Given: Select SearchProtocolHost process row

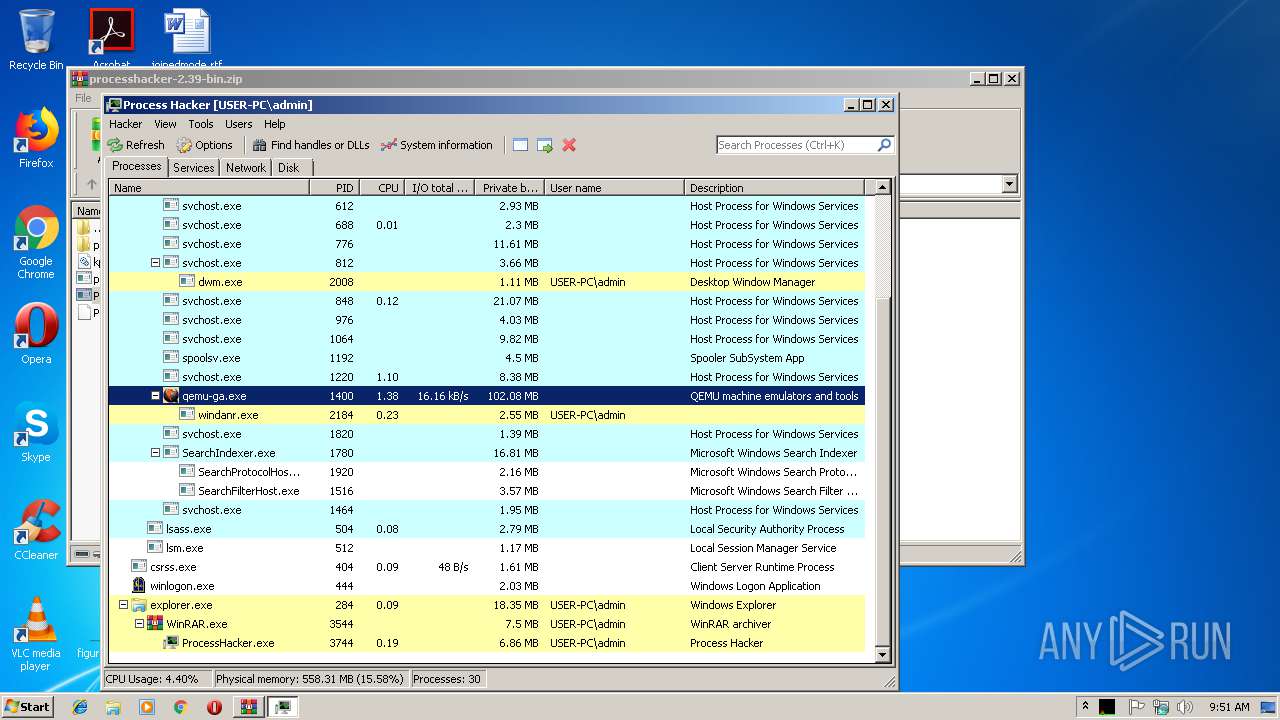Looking at the screenshot, I should click(486, 472).
